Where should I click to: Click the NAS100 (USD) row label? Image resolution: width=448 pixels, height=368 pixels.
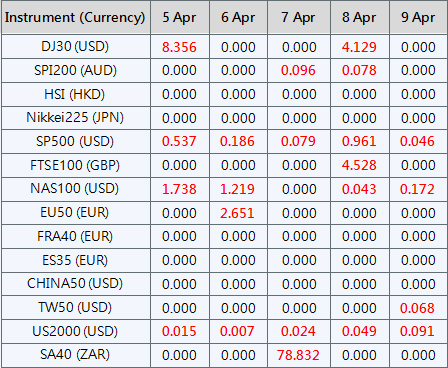(76, 189)
